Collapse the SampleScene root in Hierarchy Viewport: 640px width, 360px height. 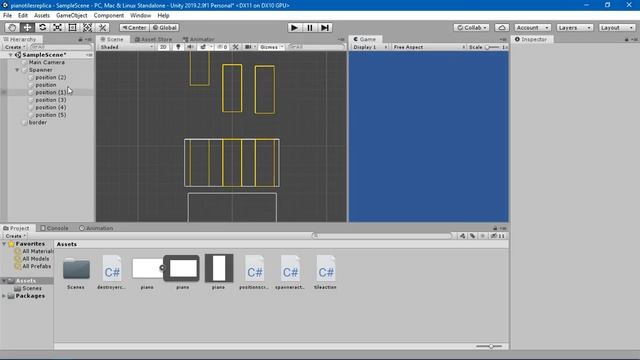click(x=11, y=55)
